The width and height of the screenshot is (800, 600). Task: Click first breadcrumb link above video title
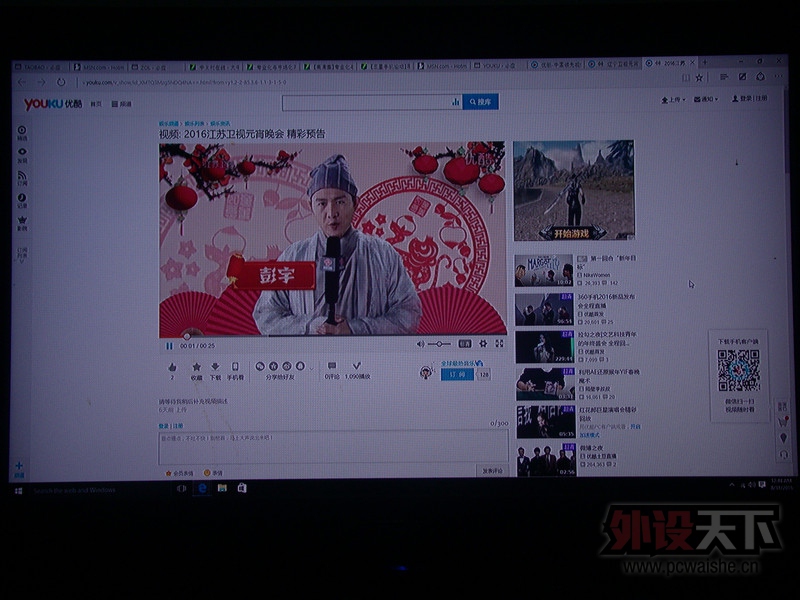169,123
